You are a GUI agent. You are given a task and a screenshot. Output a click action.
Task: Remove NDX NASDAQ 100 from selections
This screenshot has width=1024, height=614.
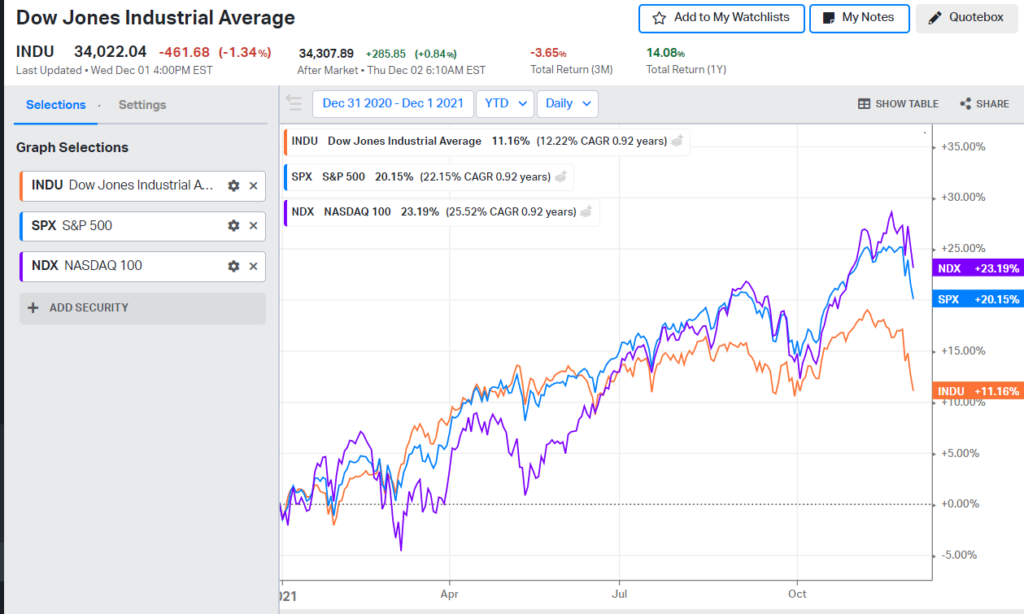click(253, 266)
